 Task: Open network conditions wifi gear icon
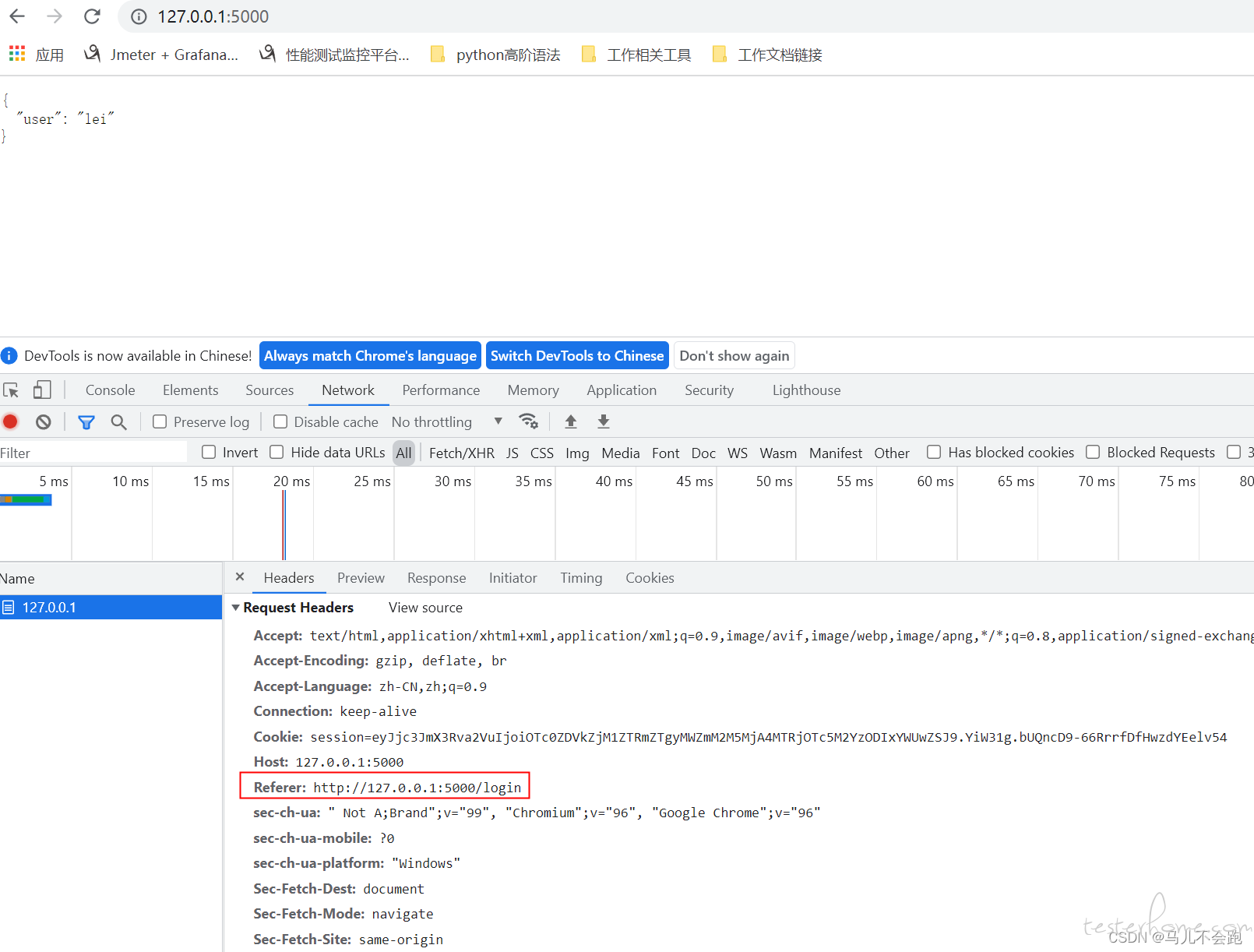click(529, 421)
